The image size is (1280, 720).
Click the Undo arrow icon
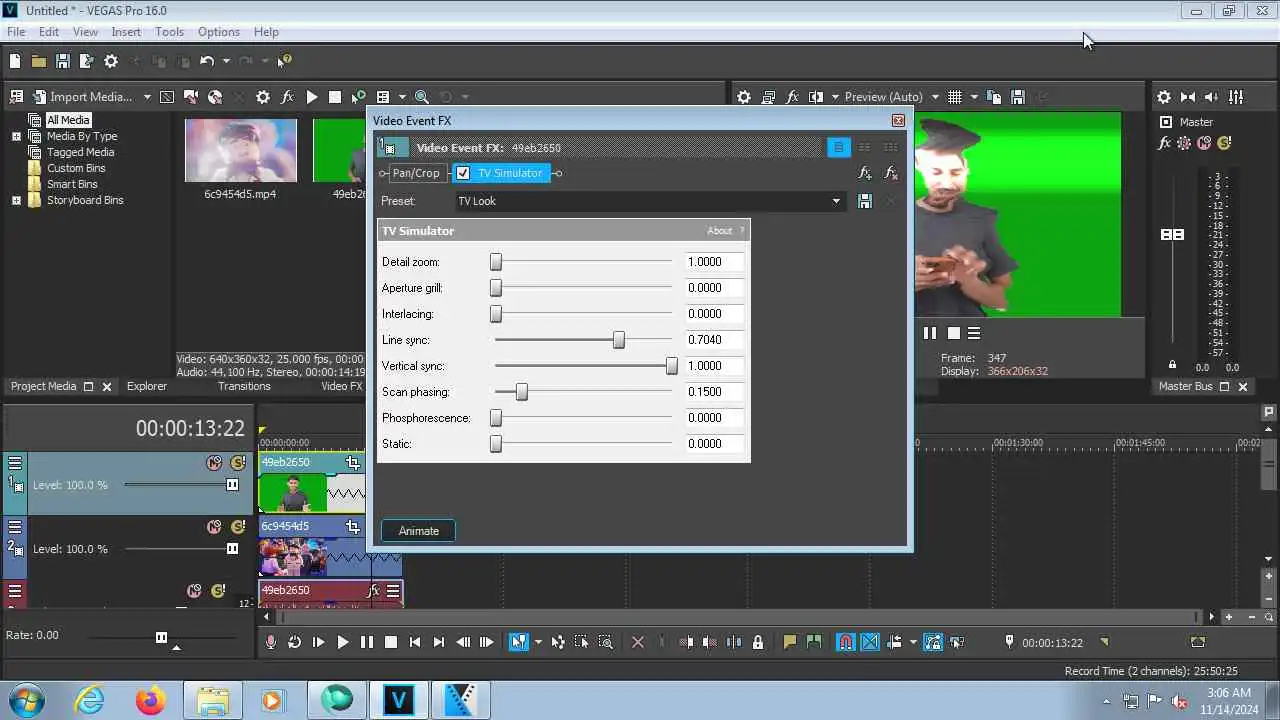pyautogui.click(x=207, y=61)
